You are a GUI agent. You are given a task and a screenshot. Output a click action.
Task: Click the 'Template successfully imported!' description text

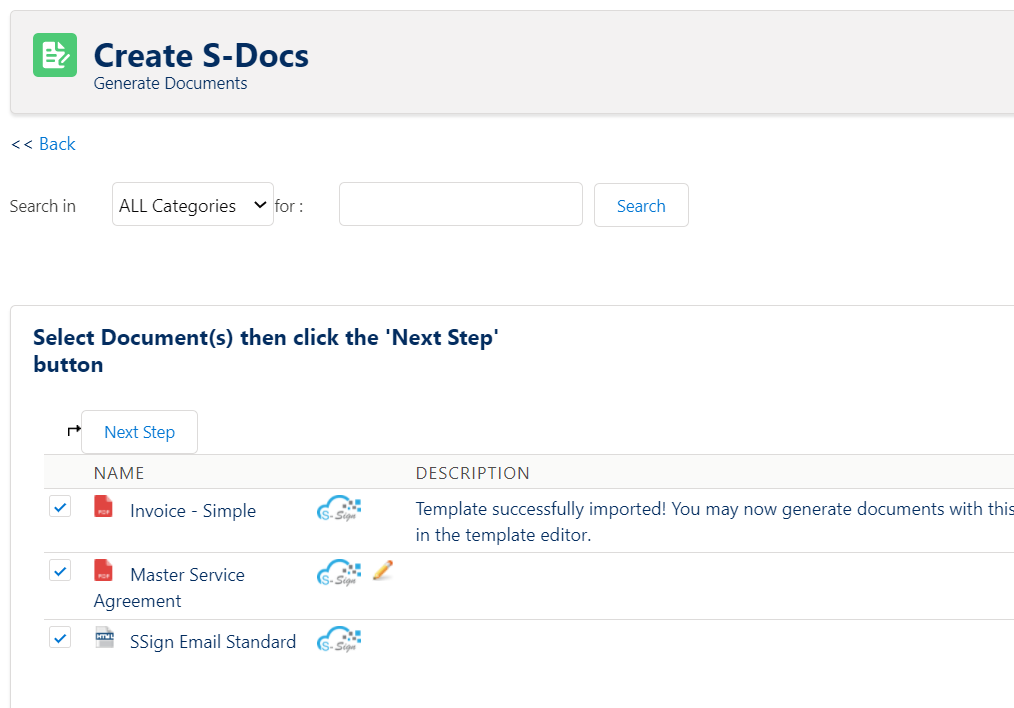coord(715,522)
